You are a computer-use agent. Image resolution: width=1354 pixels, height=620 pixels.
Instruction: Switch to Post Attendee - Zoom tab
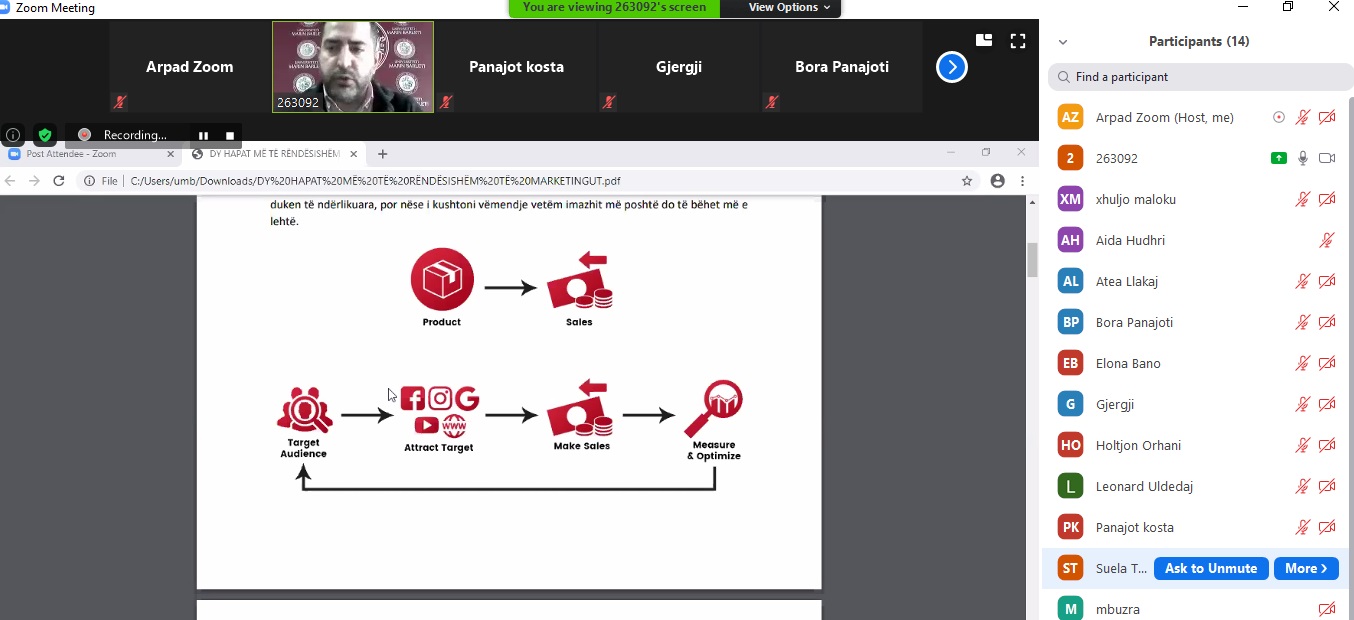coord(85,154)
